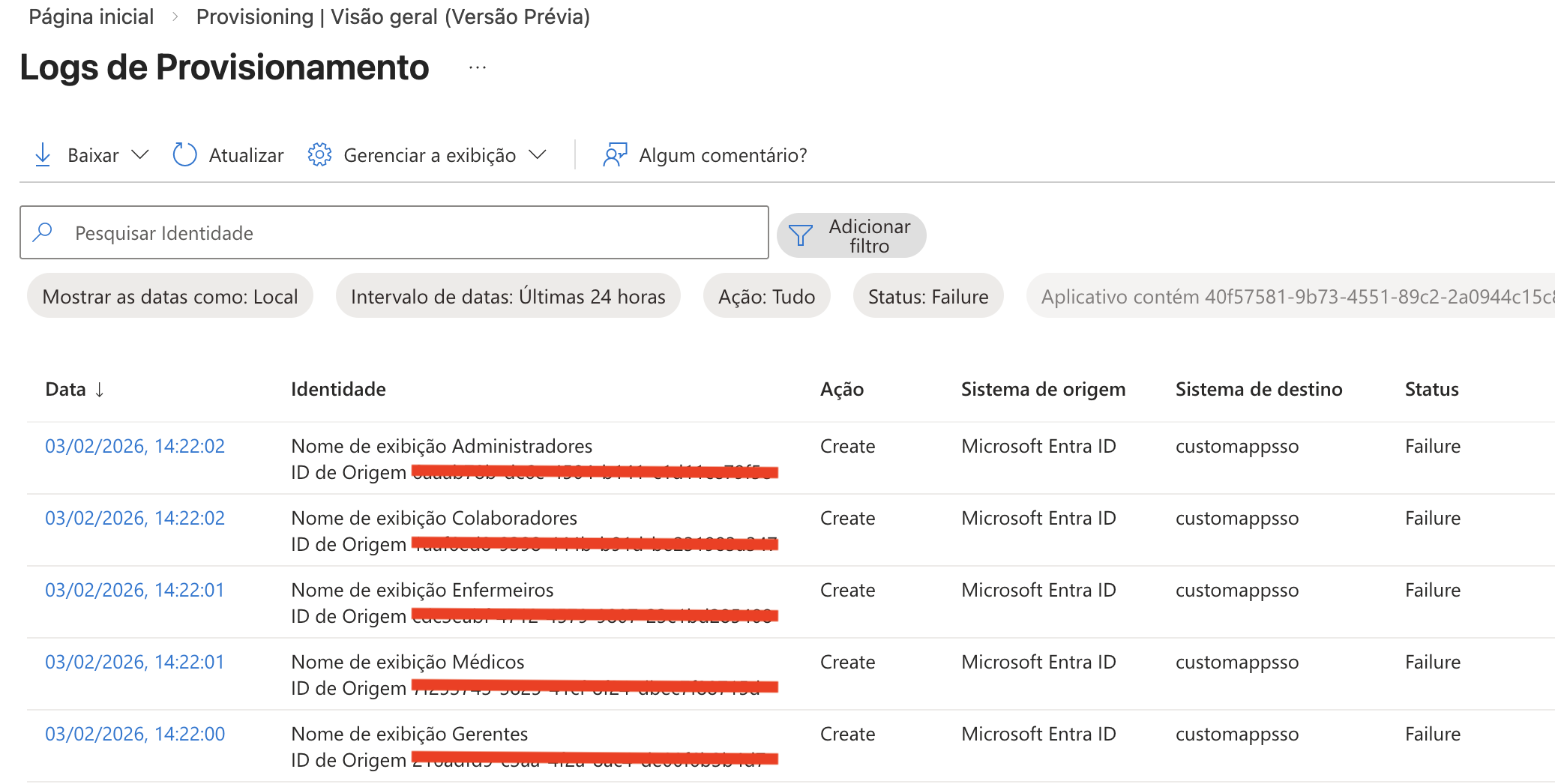Select 'Nome de exibição Colaboradores' text
Image resolution: width=1555 pixels, height=784 pixels.
pyautogui.click(x=434, y=518)
